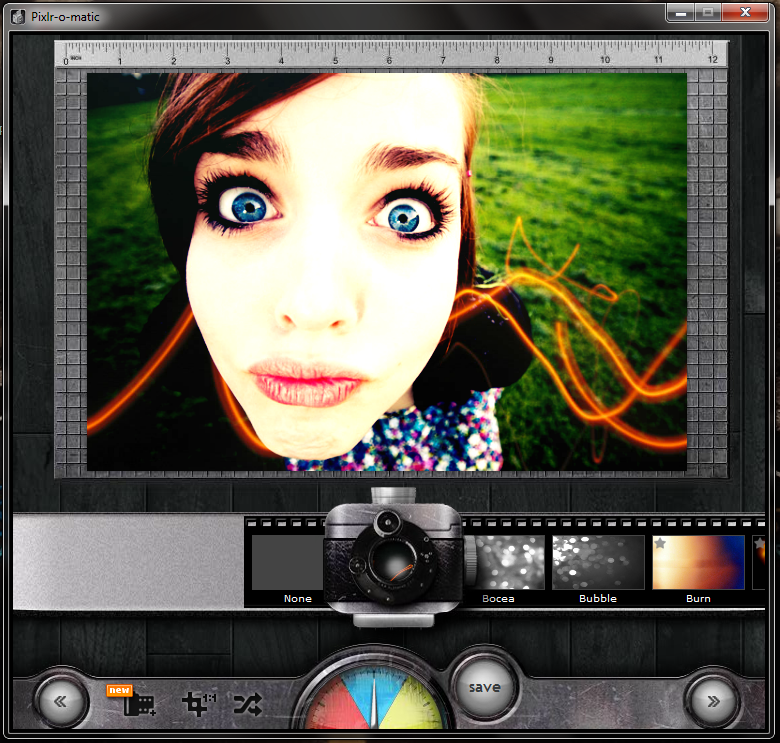Viewport: 780px width, 743px height.
Task: Click the orange new badge
Action: point(119,690)
